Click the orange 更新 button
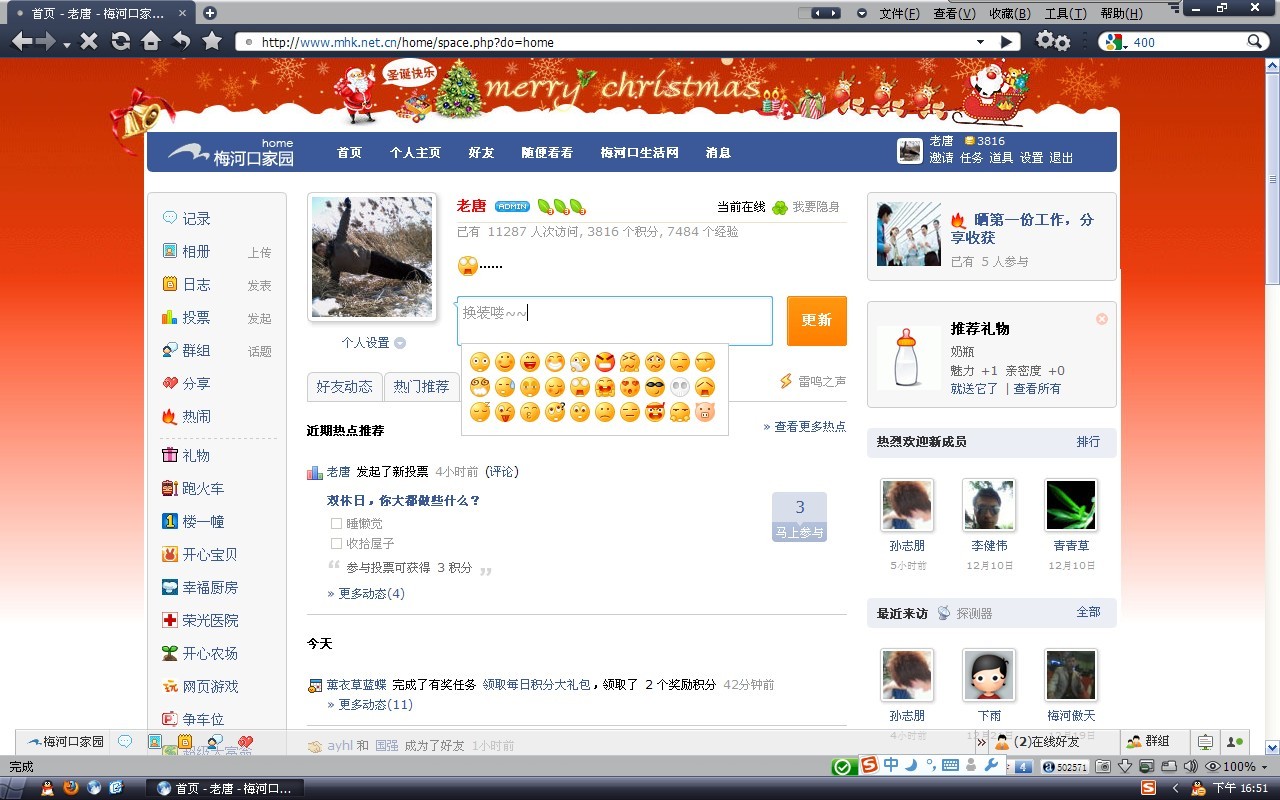The image size is (1280, 800). [x=817, y=320]
